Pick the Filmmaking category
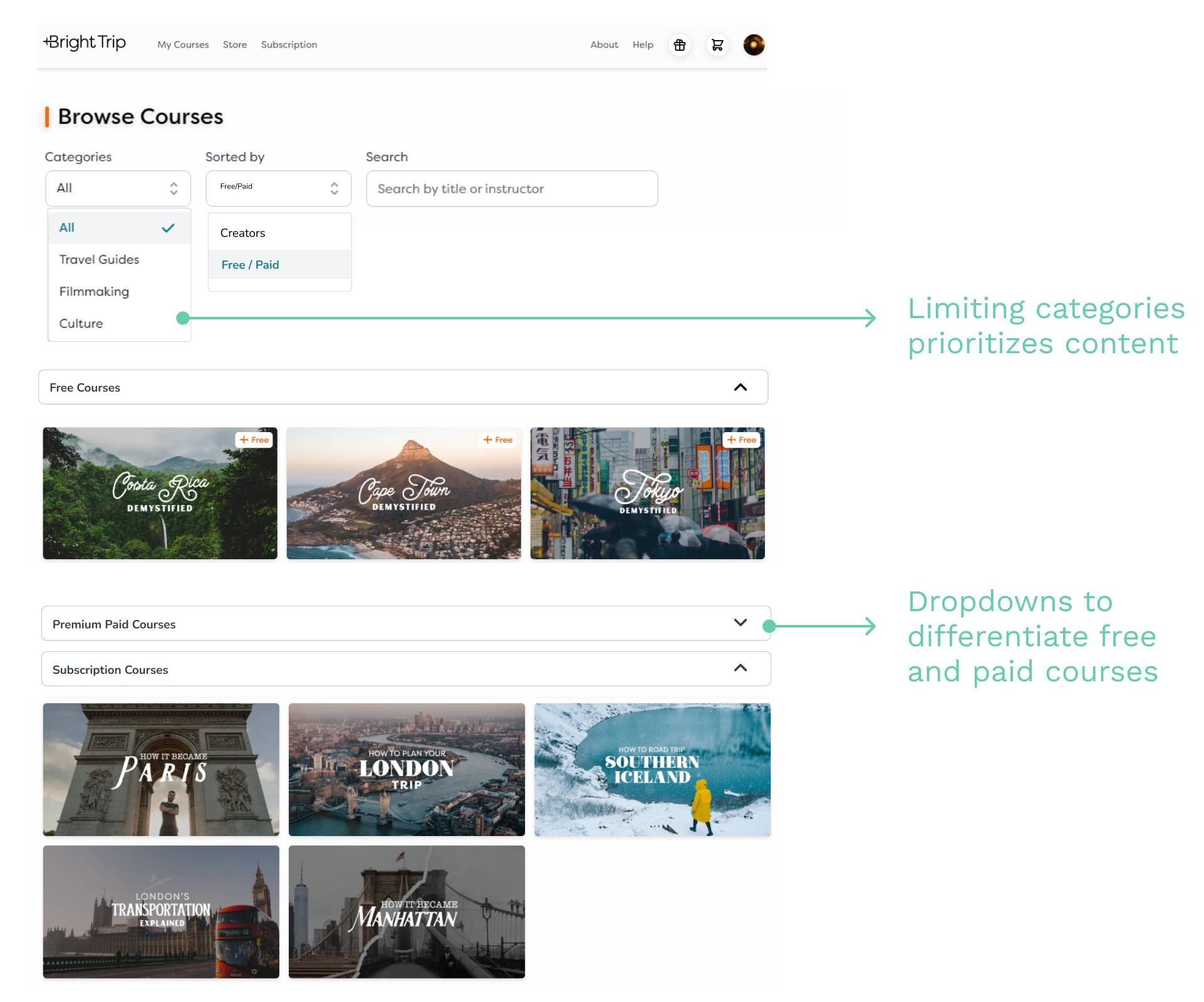The width and height of the screenshot is (1204, 1002). click(x=95, y=292)
